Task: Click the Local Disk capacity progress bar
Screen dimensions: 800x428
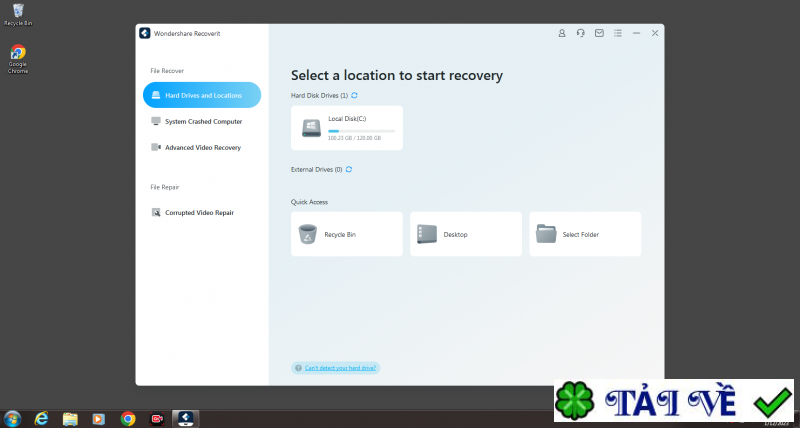Action: tap(361, 131)
